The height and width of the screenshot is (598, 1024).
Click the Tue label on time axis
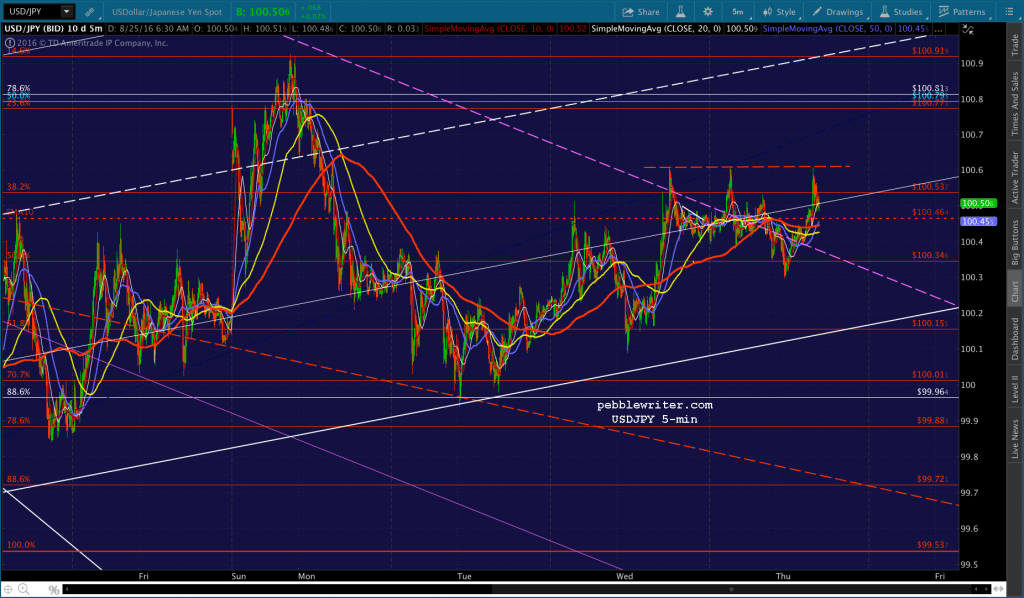(464, 576)
